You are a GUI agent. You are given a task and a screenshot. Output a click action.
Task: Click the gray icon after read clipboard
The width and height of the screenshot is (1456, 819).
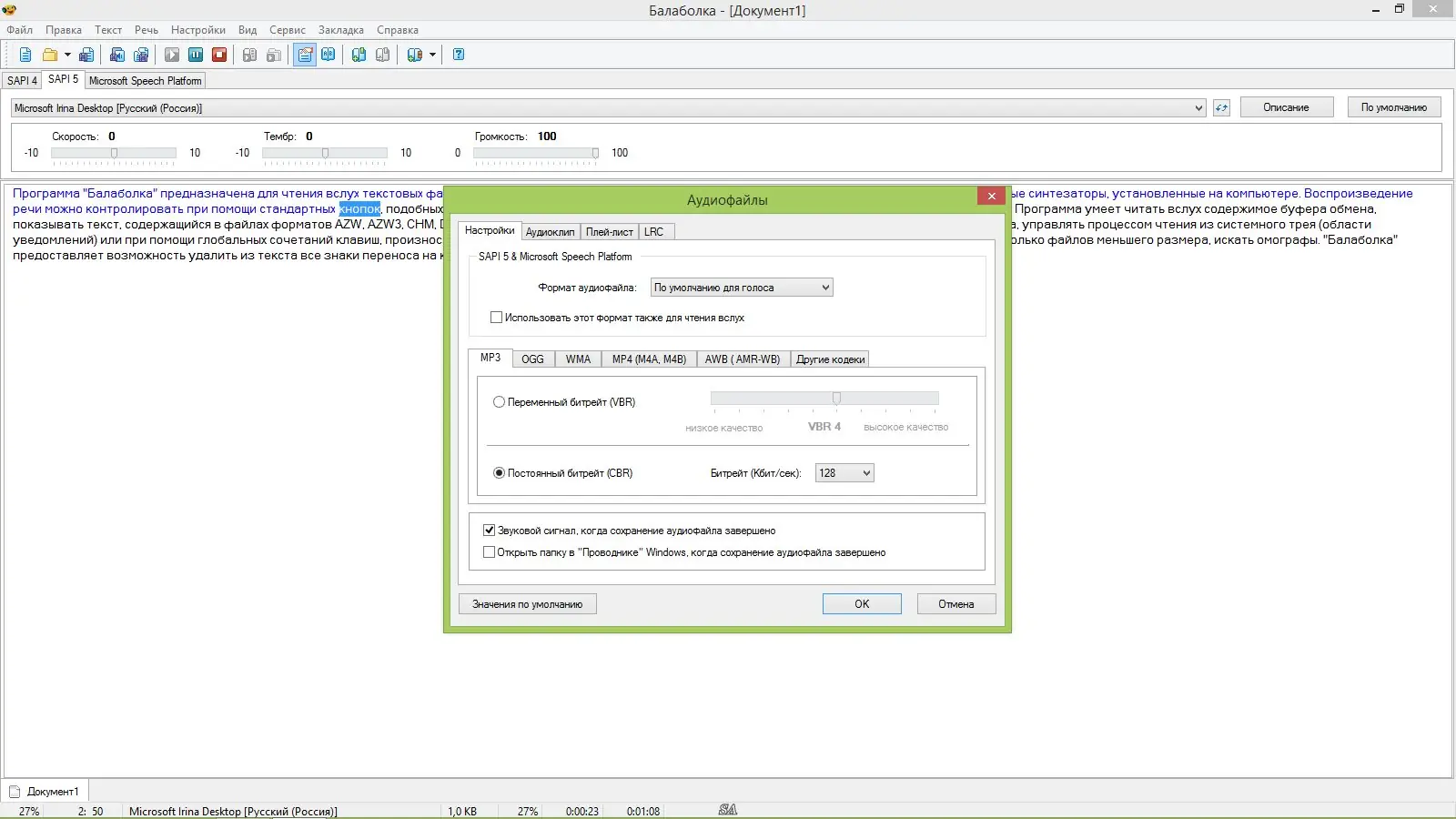(x=274, y=55)
